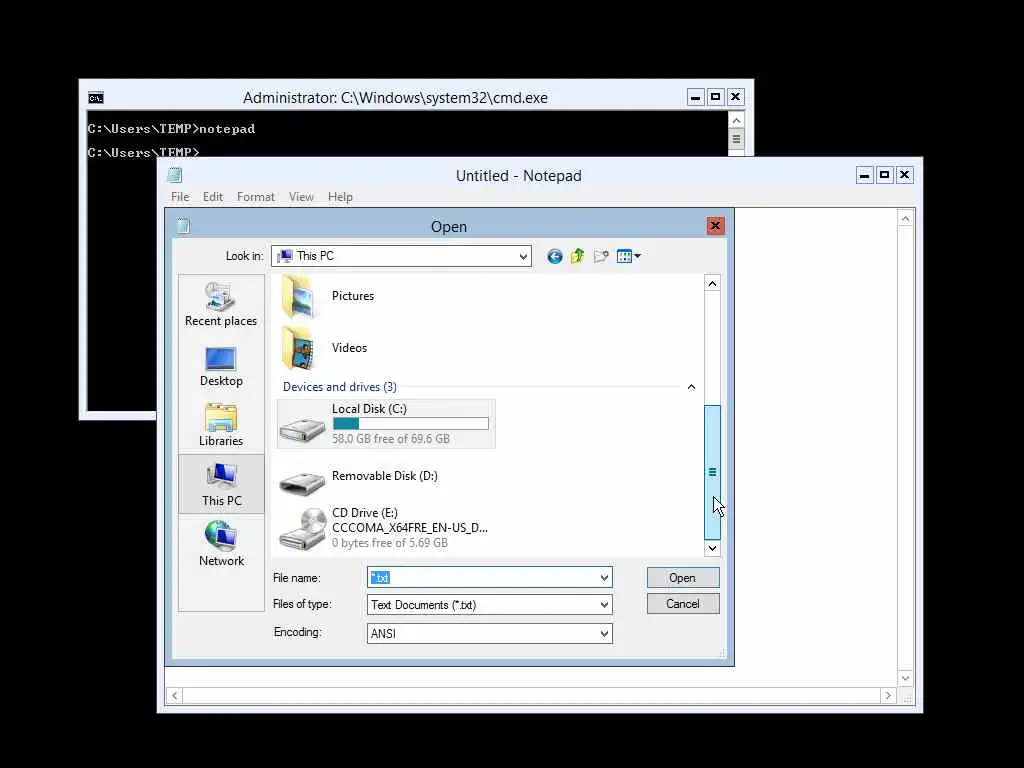Viewport: 1024px width, 768px height.
Task: Click the 'Removable Disk (D:)' label
Action: pos(385,476)
